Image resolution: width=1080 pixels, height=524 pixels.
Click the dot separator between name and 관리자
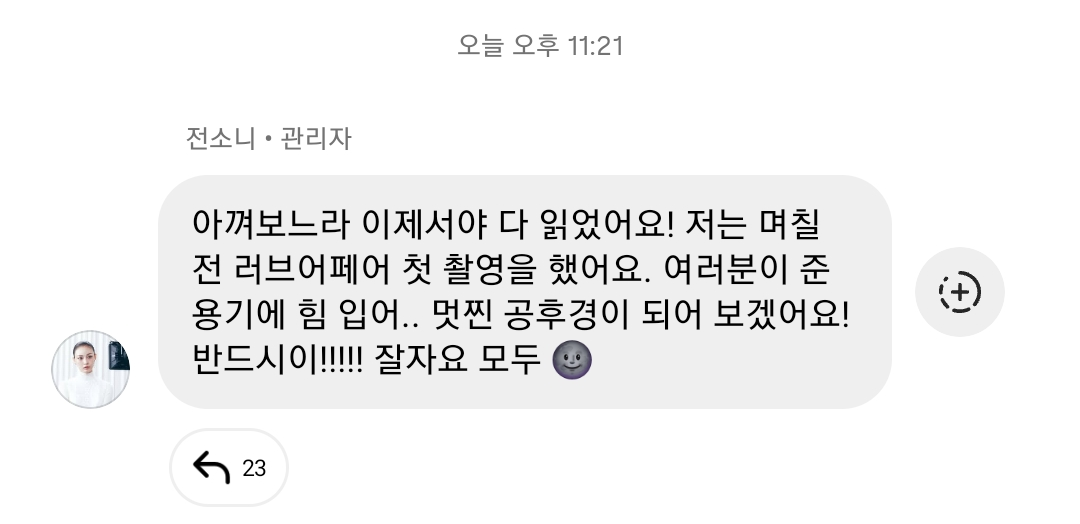tap(268, 140)
